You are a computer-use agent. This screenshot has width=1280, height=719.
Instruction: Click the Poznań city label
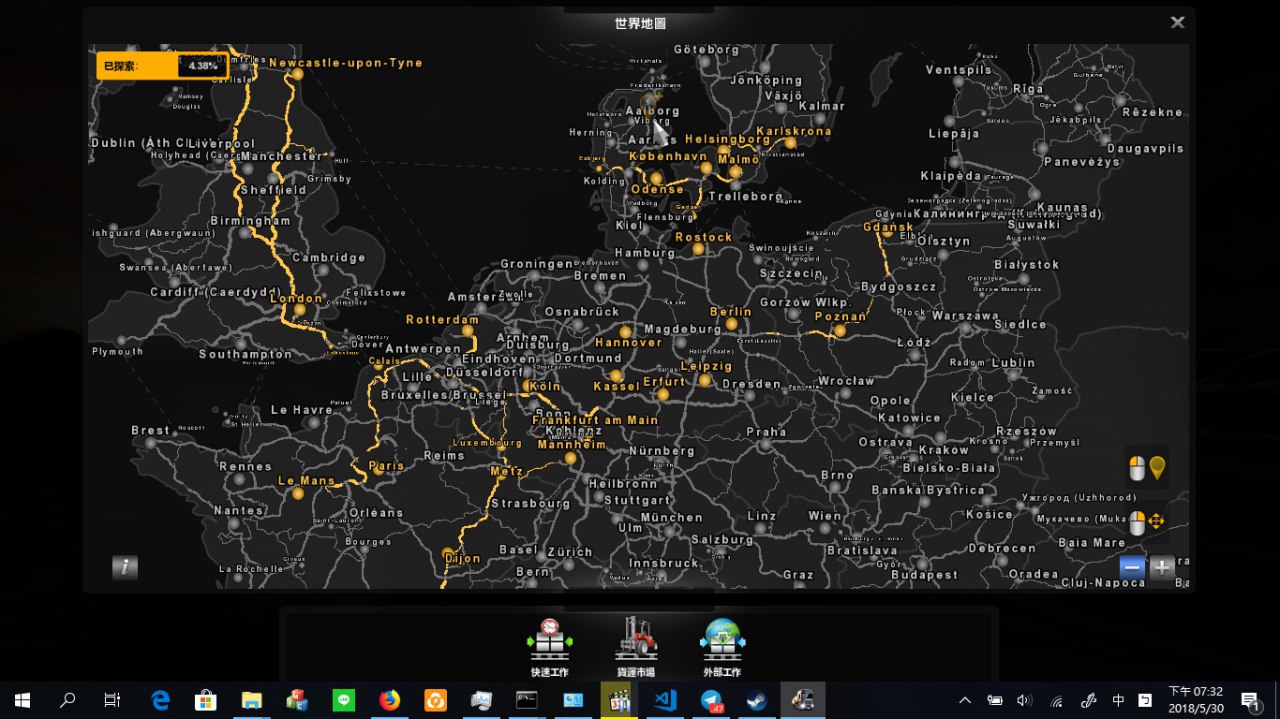840,316
